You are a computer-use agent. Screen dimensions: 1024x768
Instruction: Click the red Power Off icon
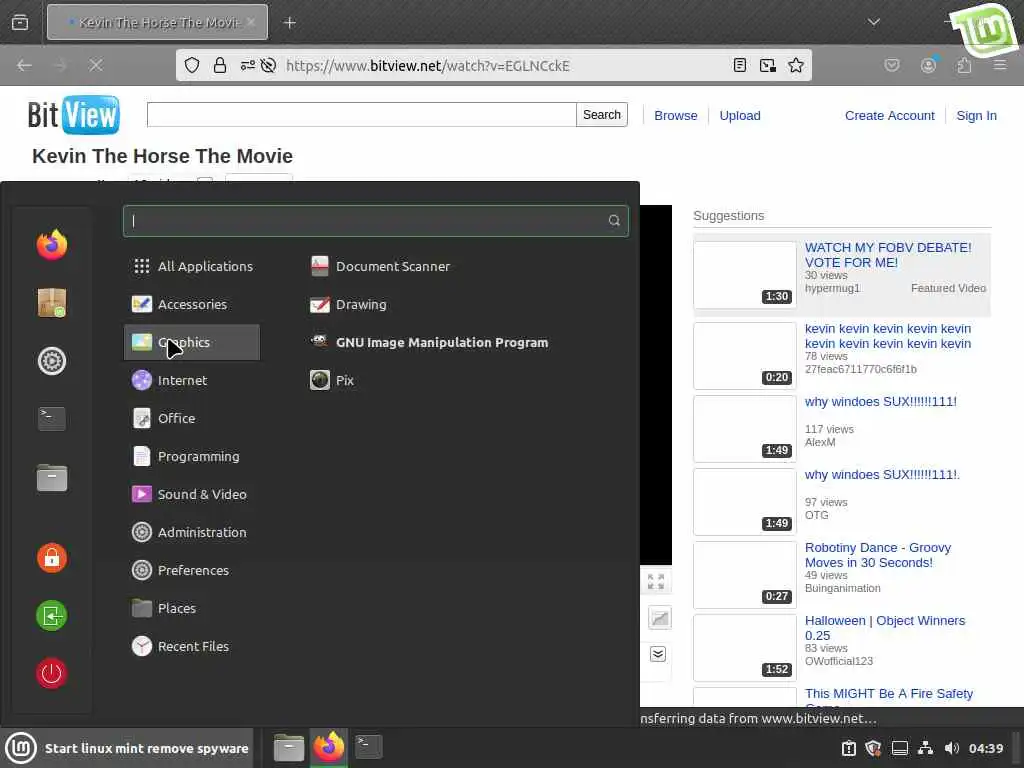point(52,673)
